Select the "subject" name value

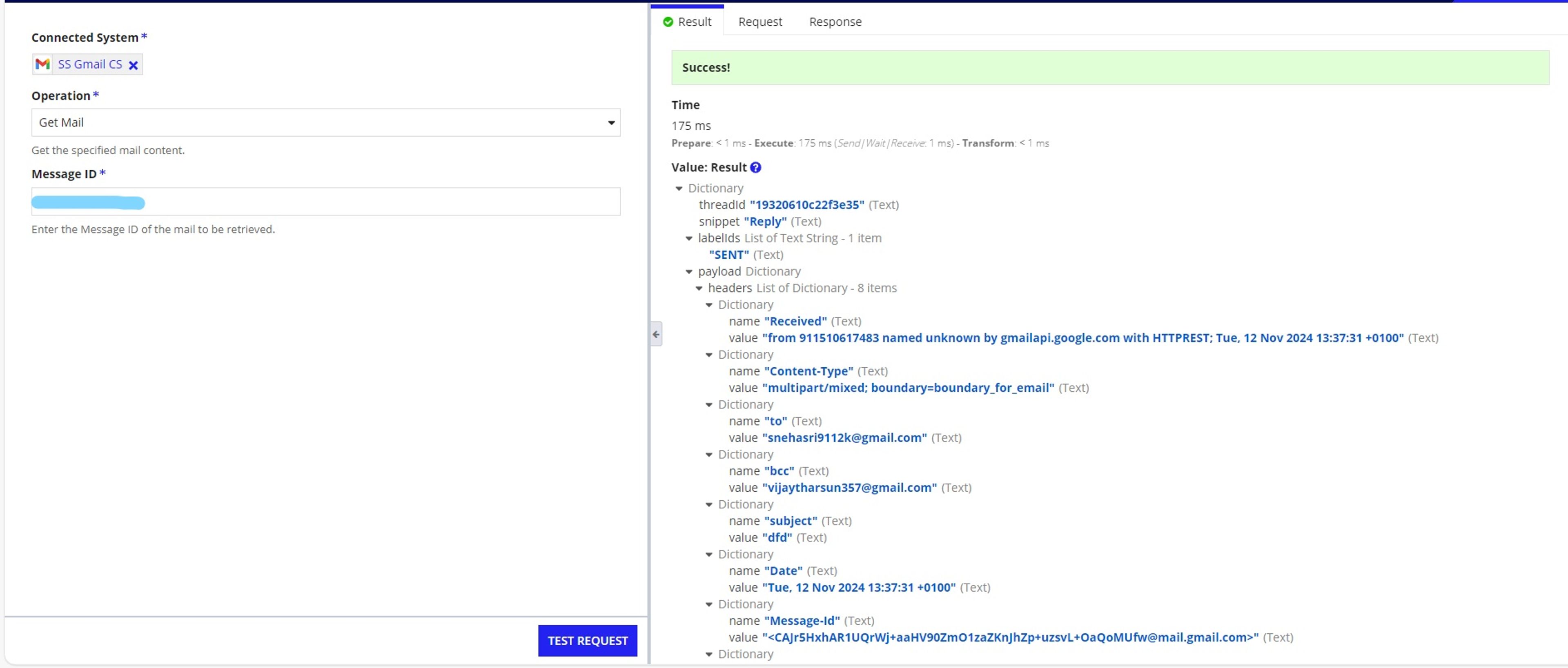[791, 521]
